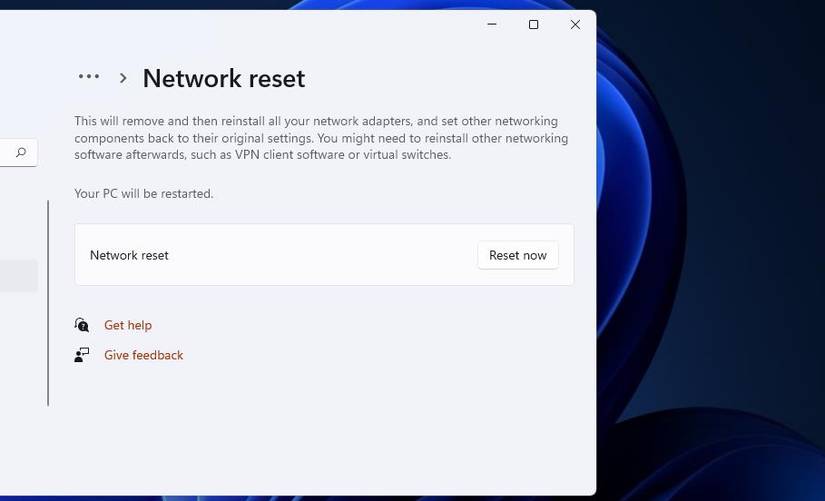Image resolution: width=825 pixels, height=501 pixels.
Task: Click the Network reset page heading
Action: (x=223, y=78)
